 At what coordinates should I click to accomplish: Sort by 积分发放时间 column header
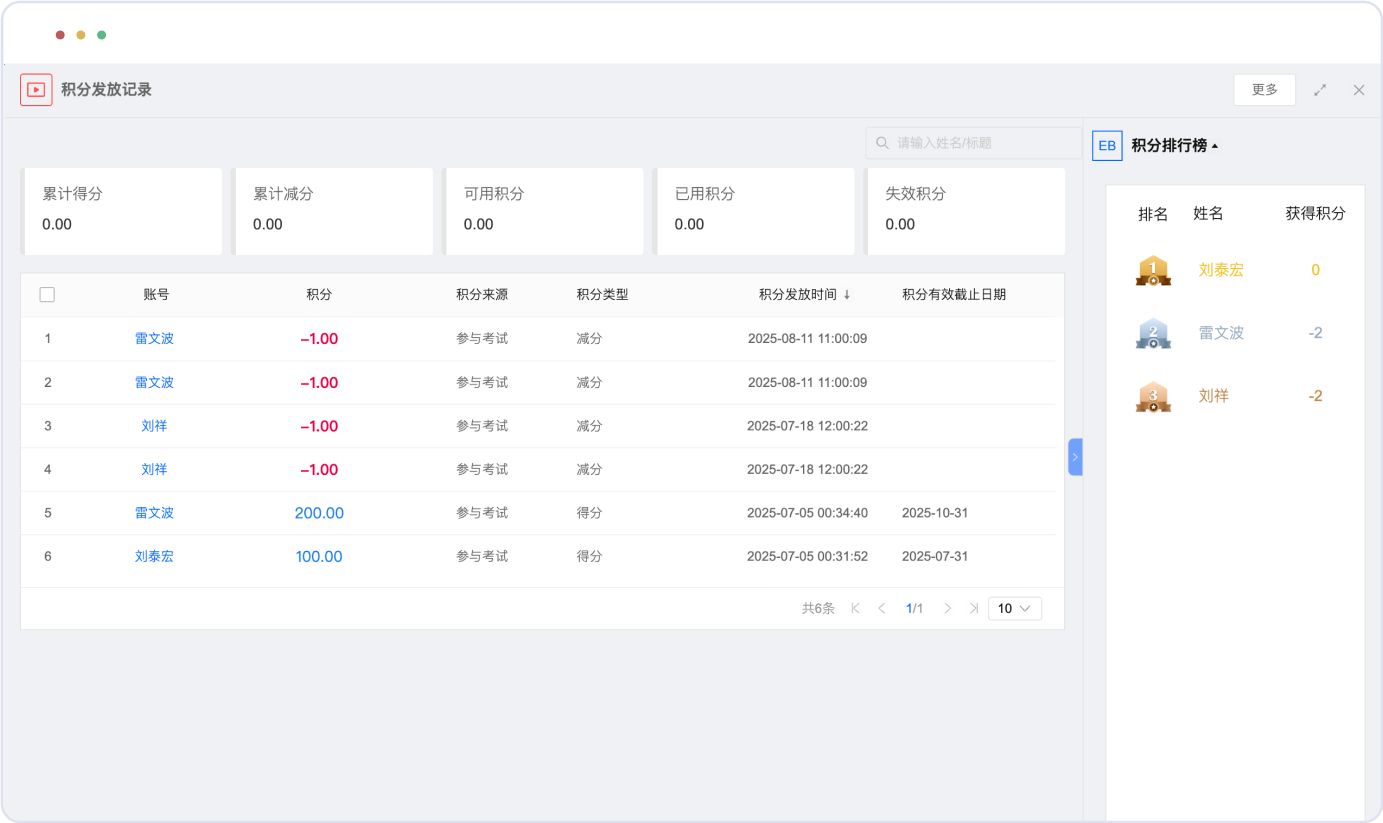(804, 295)
